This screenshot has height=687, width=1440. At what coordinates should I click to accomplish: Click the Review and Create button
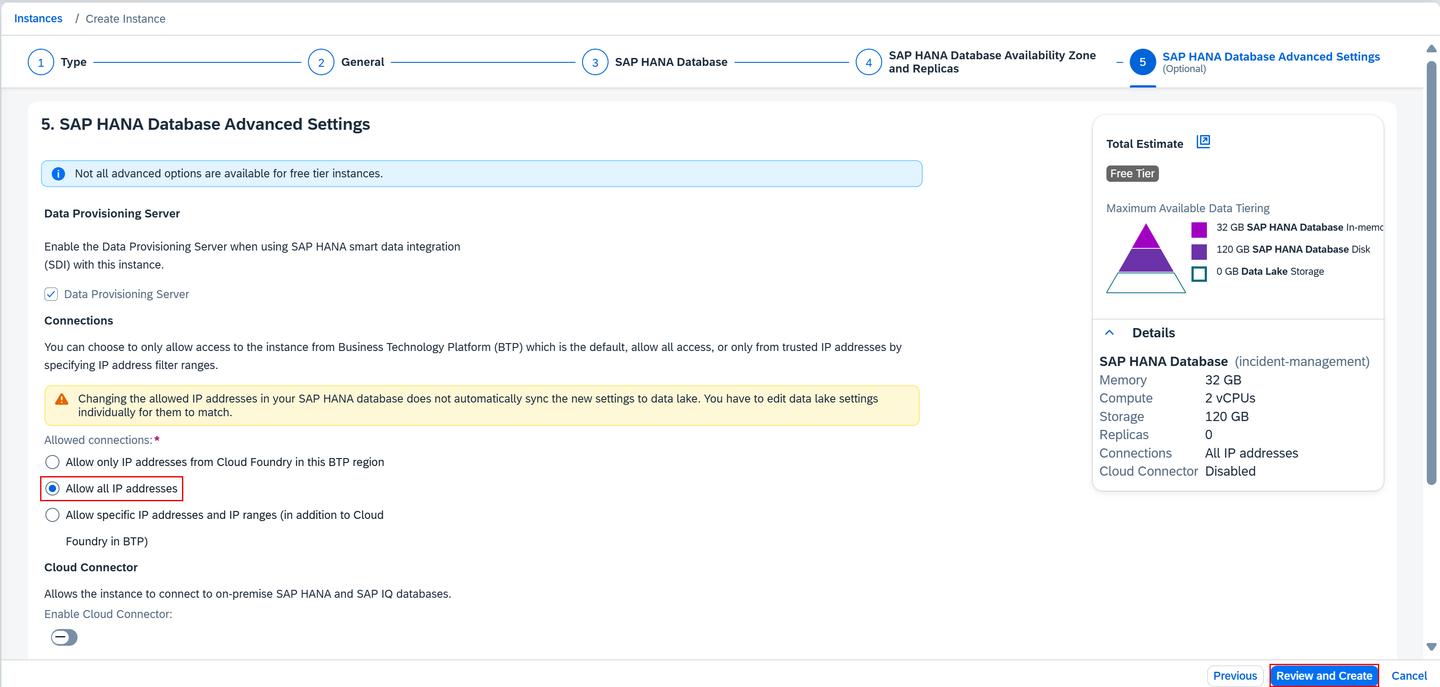[x=1324, y=676]
